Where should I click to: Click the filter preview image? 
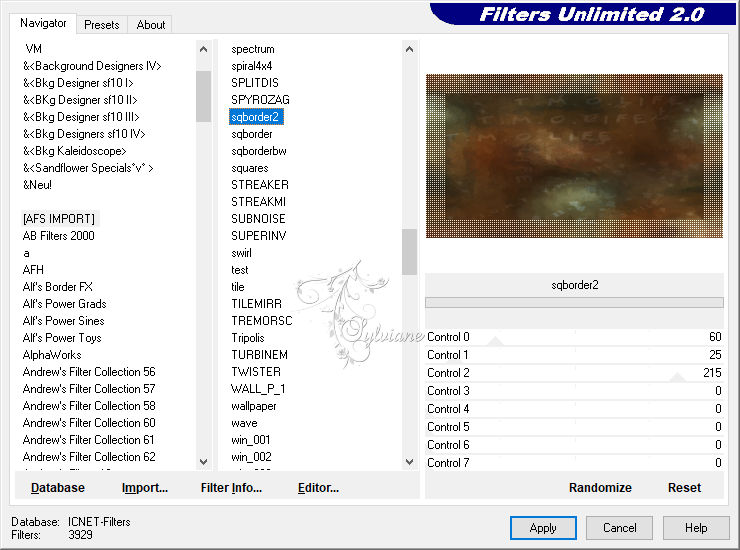pyautogui.click(x=574, y=156)
